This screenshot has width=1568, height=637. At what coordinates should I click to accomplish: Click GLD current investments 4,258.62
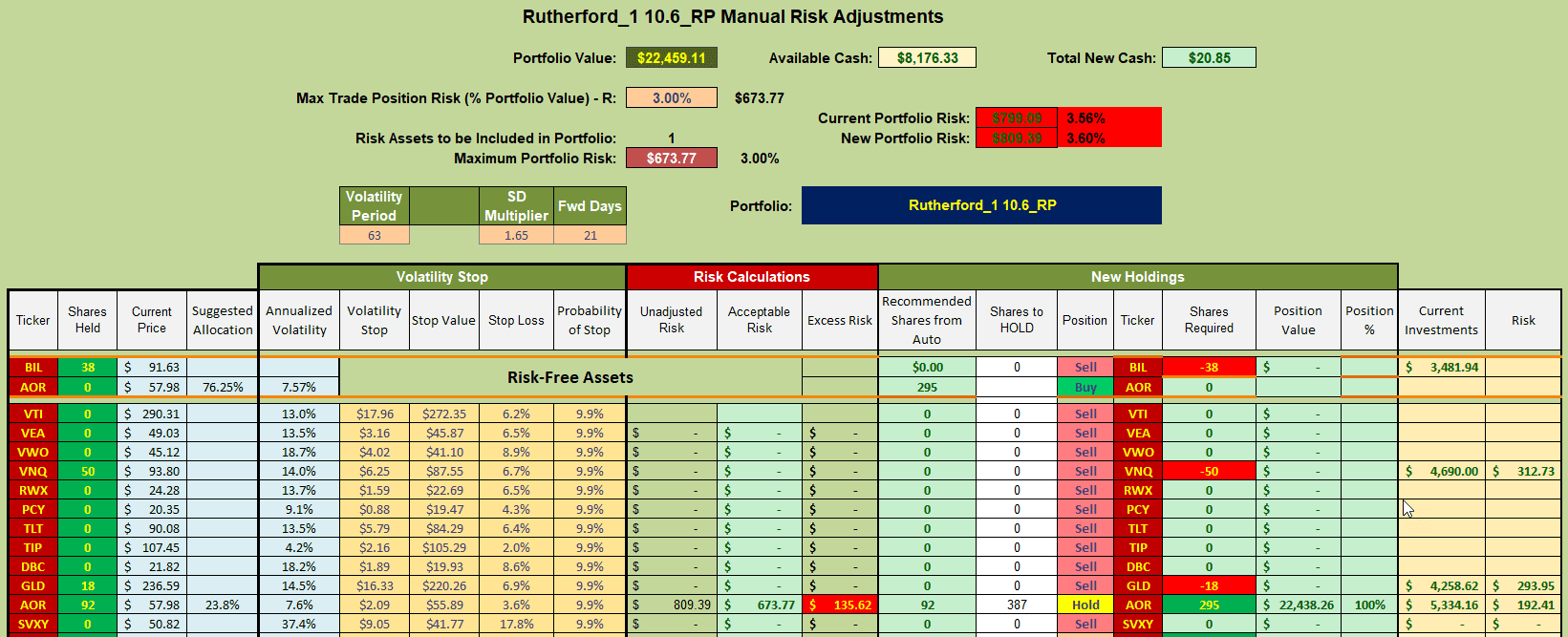click(1442, 586)
